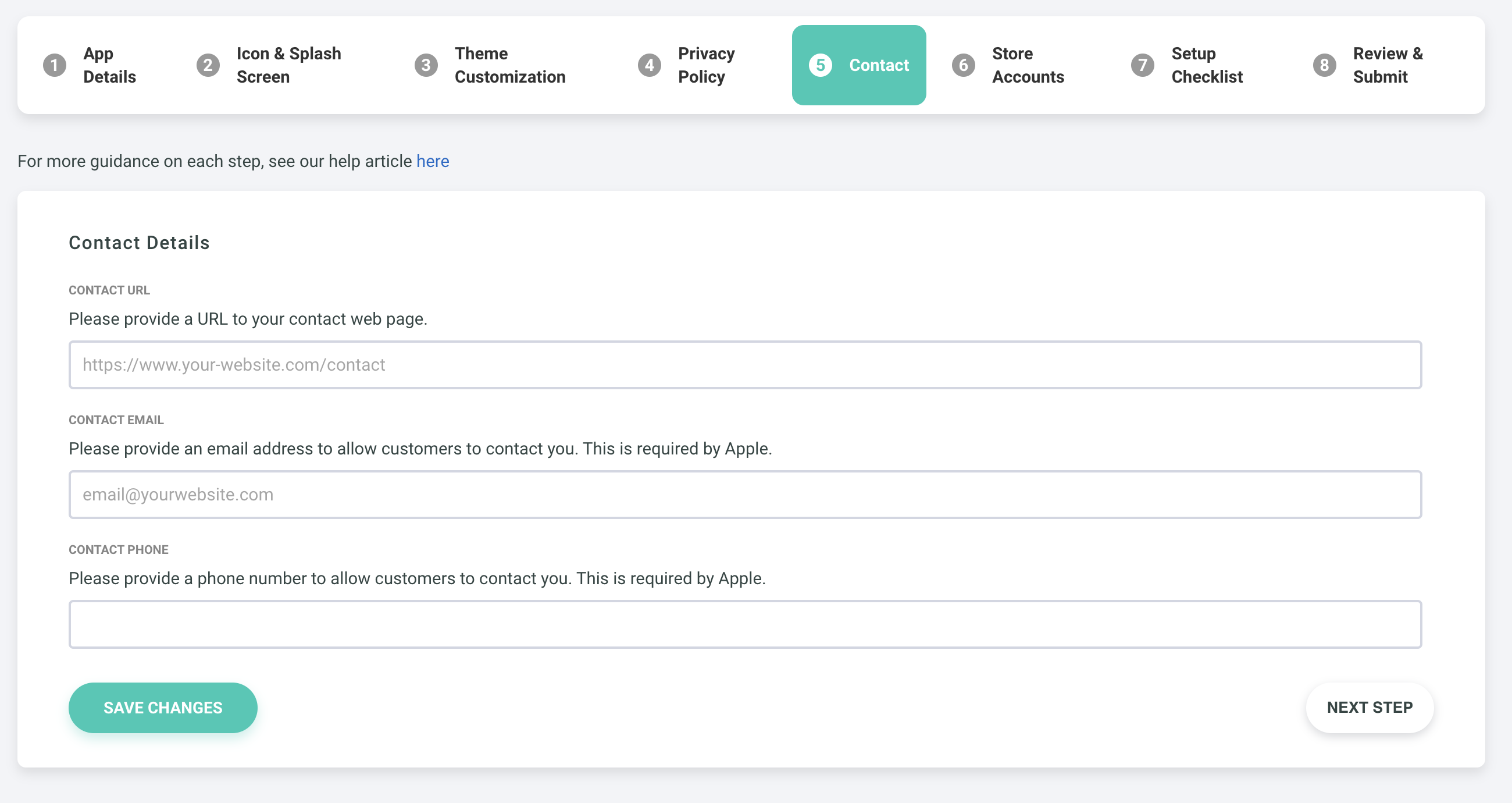Open the Setup Checklist step
Image resolution: width=1512 pixels, height=803 pixels.
(1207, 65)
